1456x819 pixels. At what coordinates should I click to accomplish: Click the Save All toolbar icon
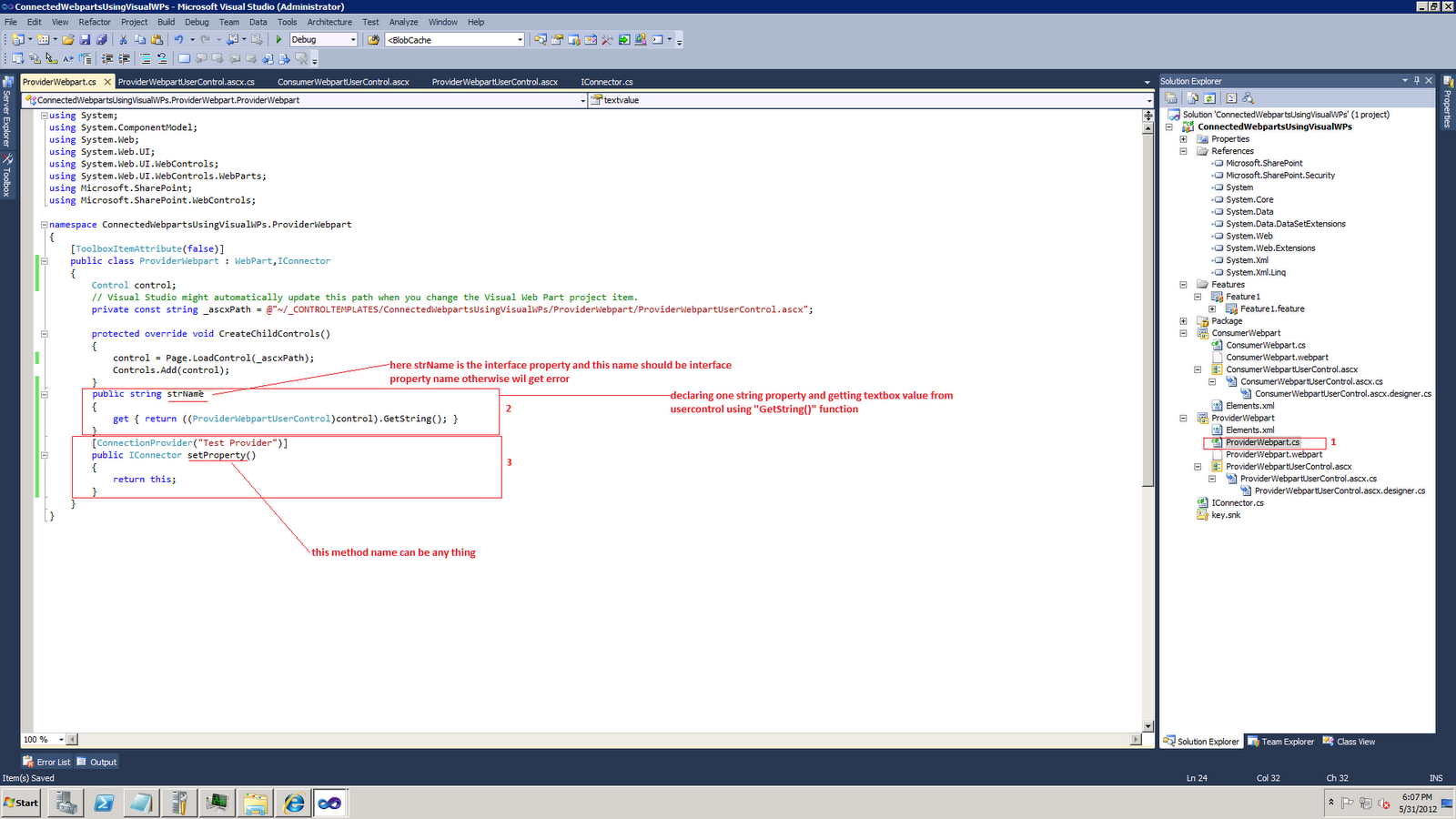click(101, 40)
